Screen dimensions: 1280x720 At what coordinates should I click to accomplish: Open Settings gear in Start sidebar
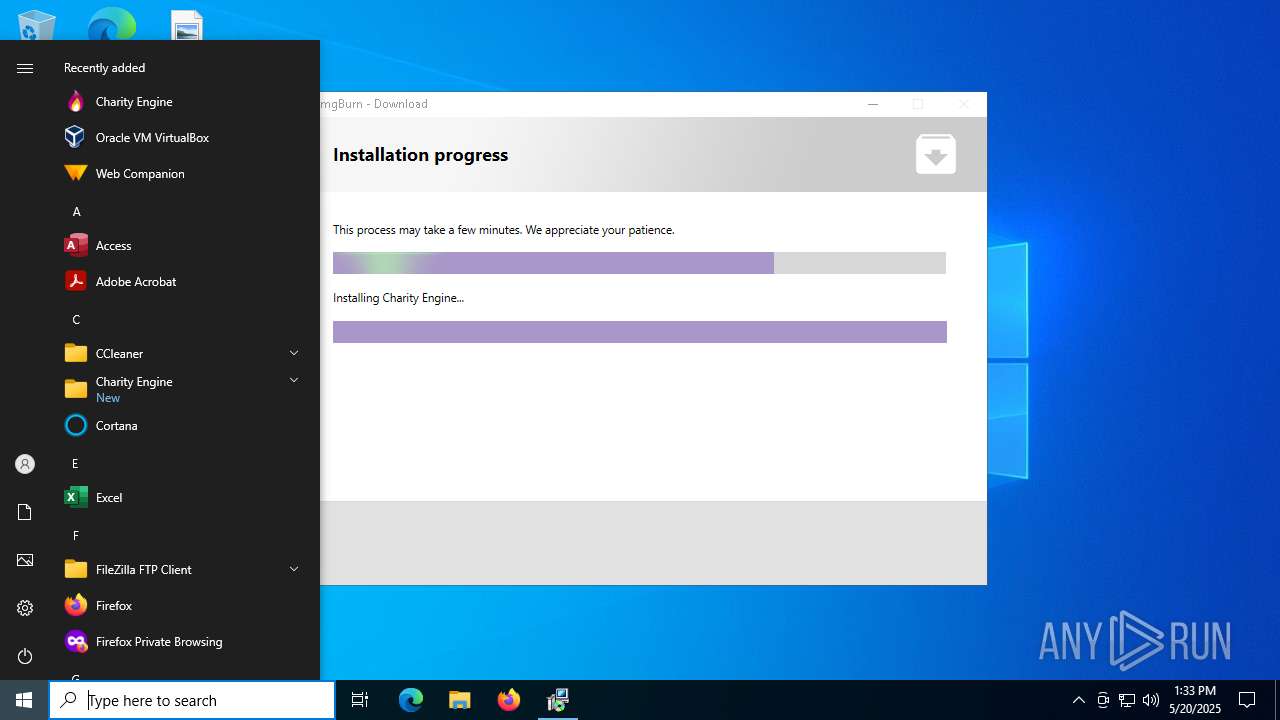point(25,608)
